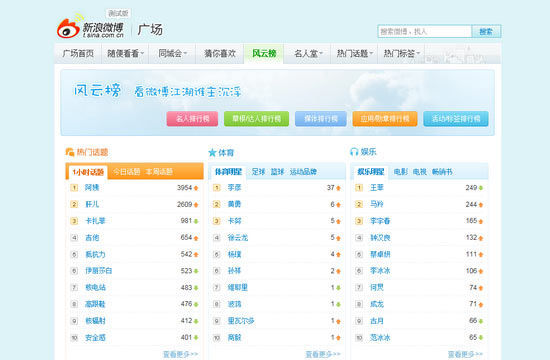Click the headphone icon beside 娱乐 heading

[x=354, y=152]
